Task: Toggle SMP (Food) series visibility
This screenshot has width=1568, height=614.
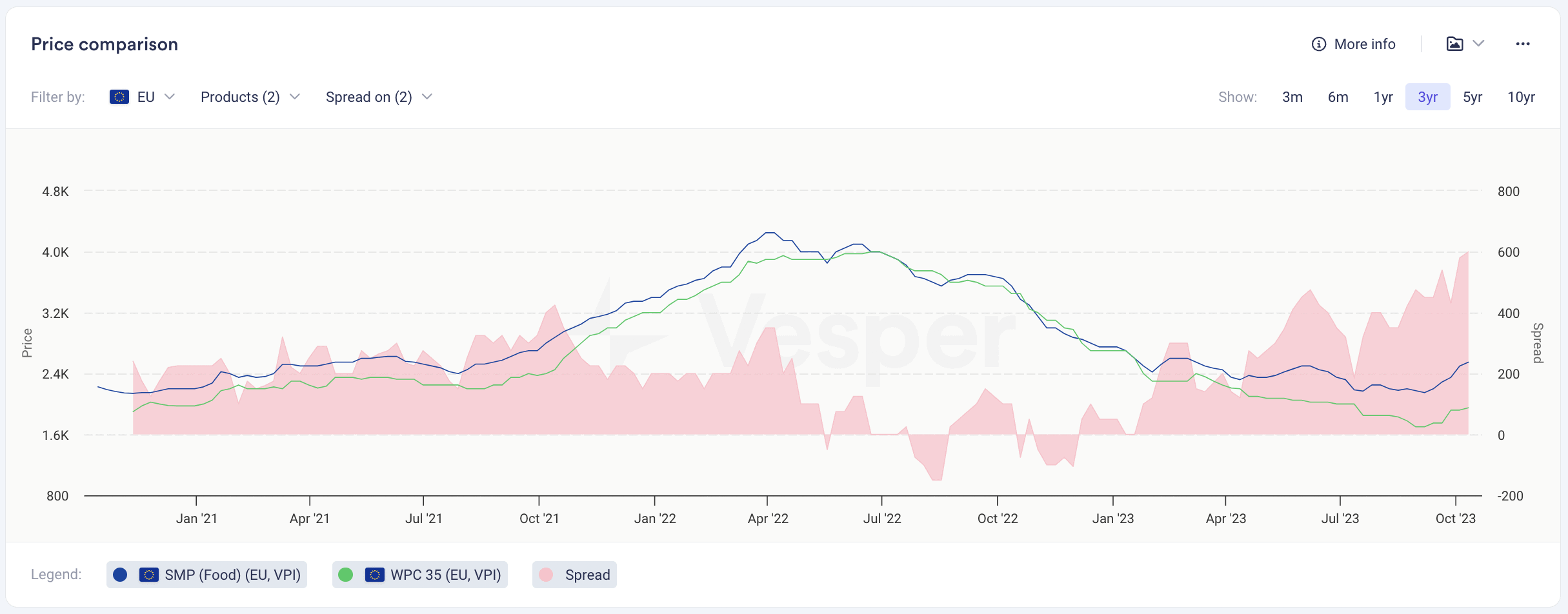Action: (206, 575)
